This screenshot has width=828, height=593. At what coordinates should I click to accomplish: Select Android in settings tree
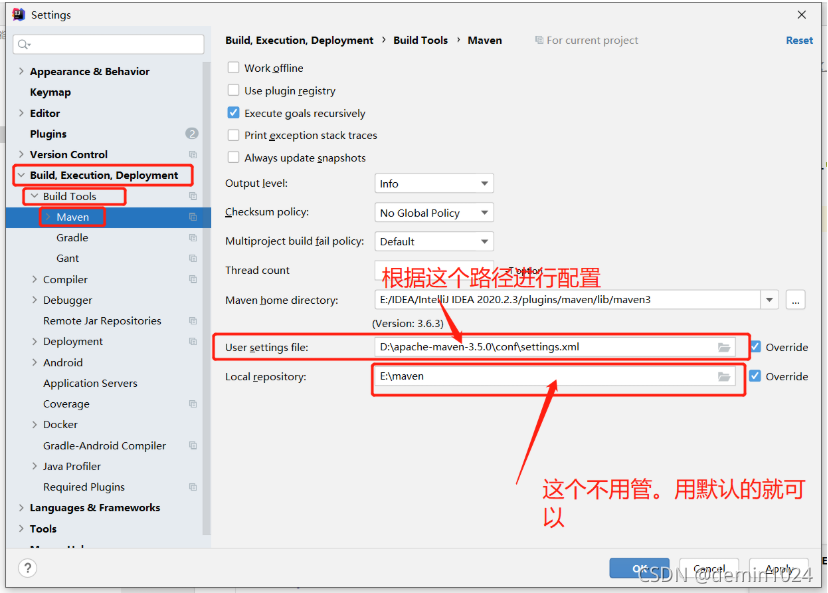[x=63, y=363]
